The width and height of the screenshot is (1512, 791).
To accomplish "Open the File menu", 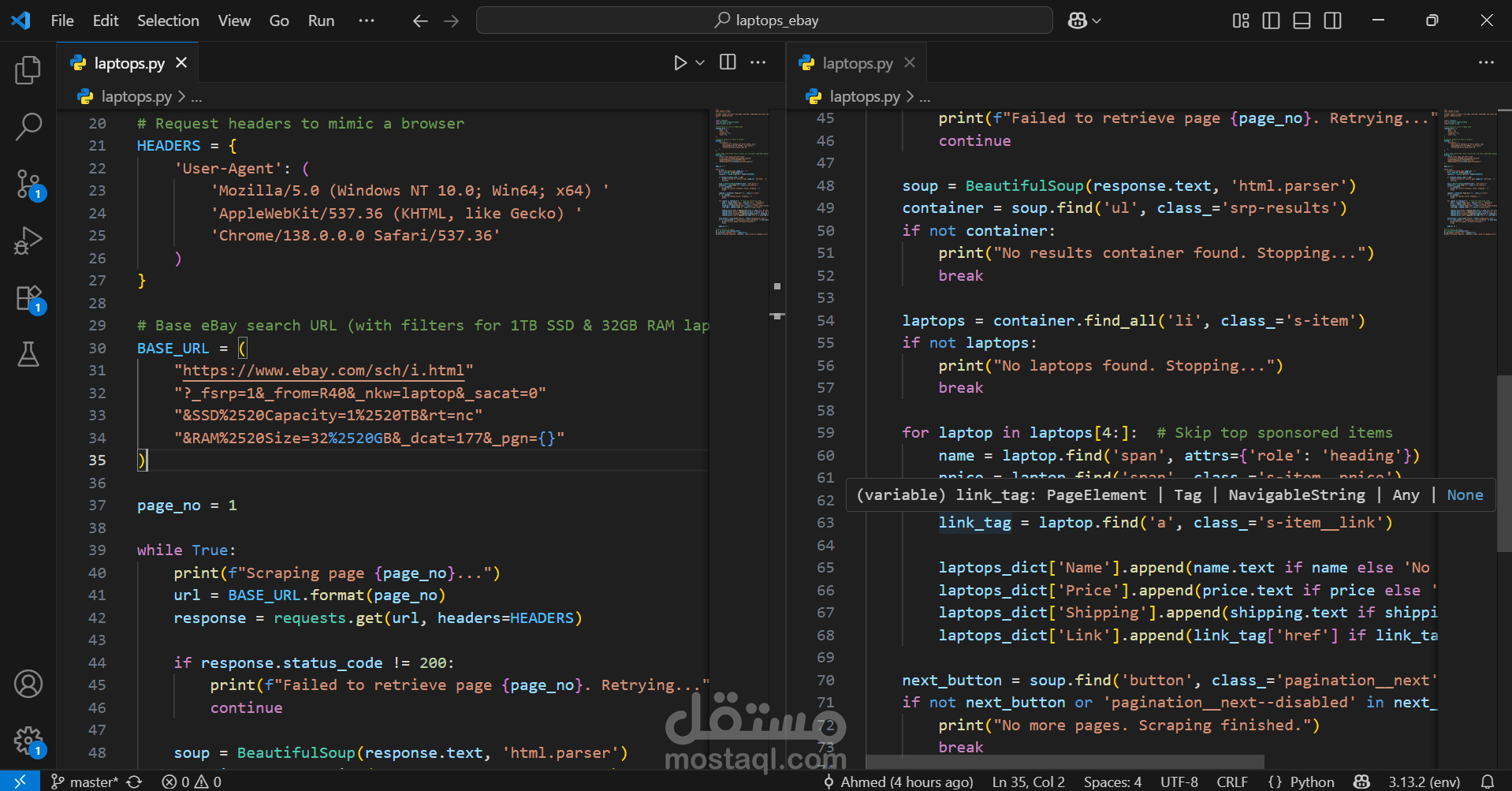I will tap(62, 21).
